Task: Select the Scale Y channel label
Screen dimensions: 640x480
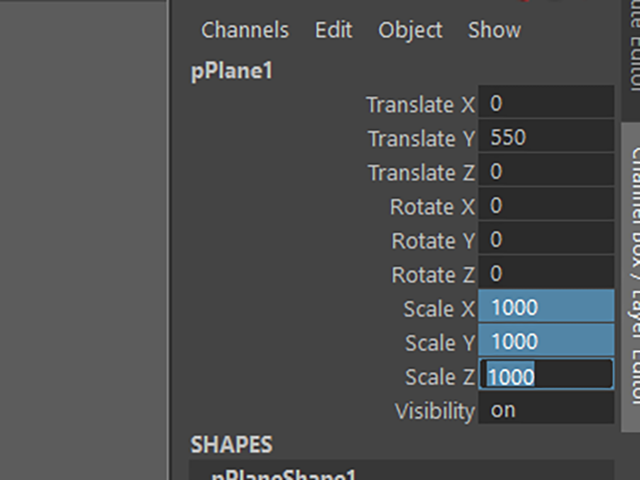Action: point(440,342)
